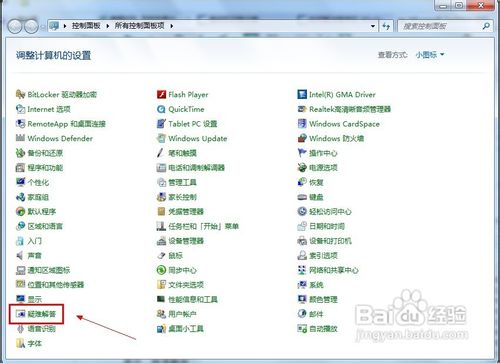Viewport: 500px width, 363px height.
Task: Click the Forward navigation arrow button
Action: [31, 26]
